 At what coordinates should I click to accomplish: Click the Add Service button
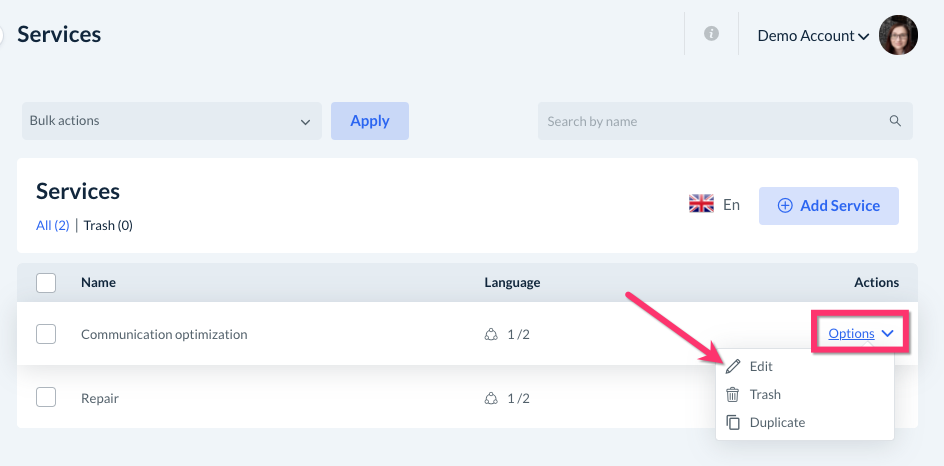[x=828, y=206]
